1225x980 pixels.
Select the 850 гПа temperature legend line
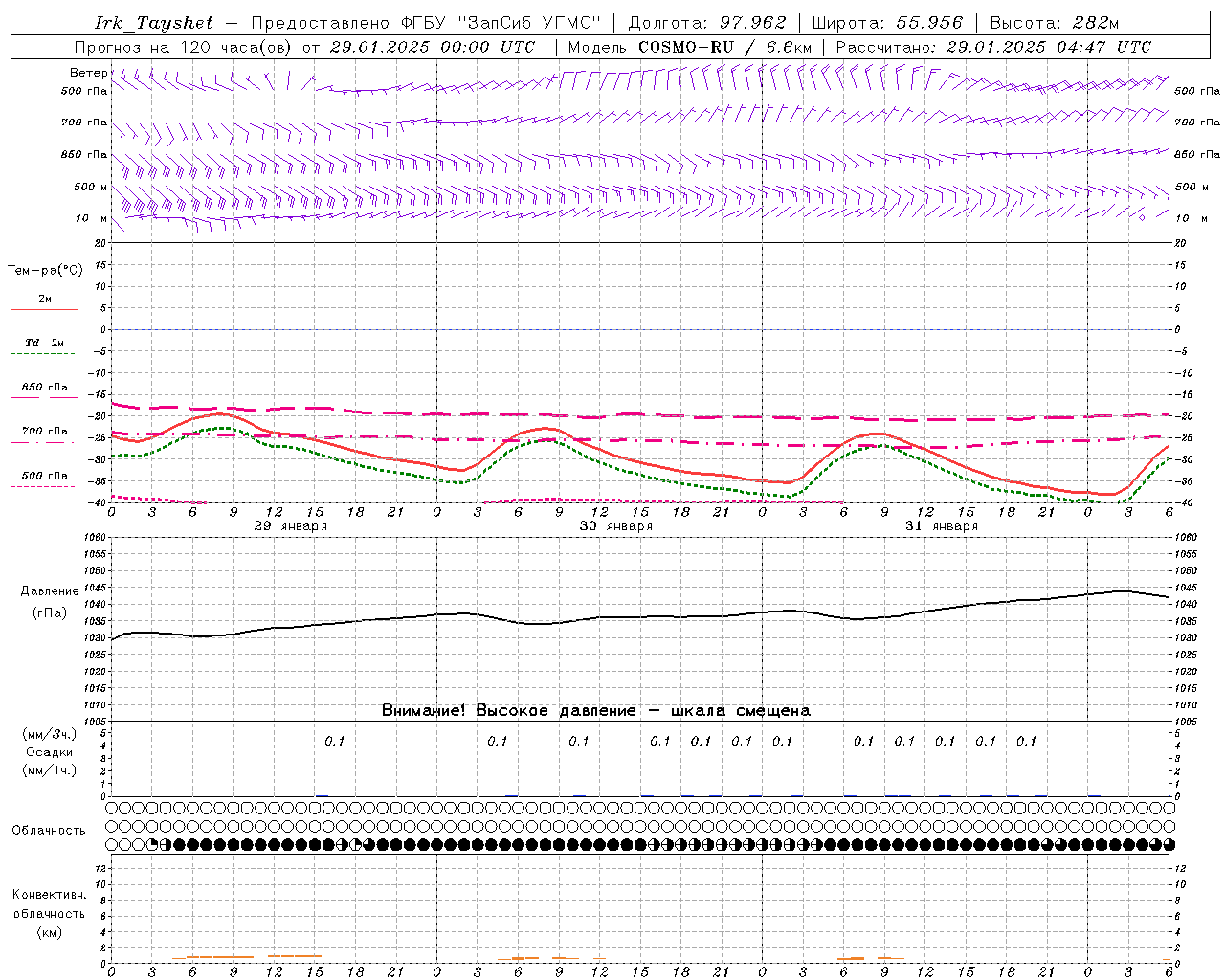tap(44, 397)
